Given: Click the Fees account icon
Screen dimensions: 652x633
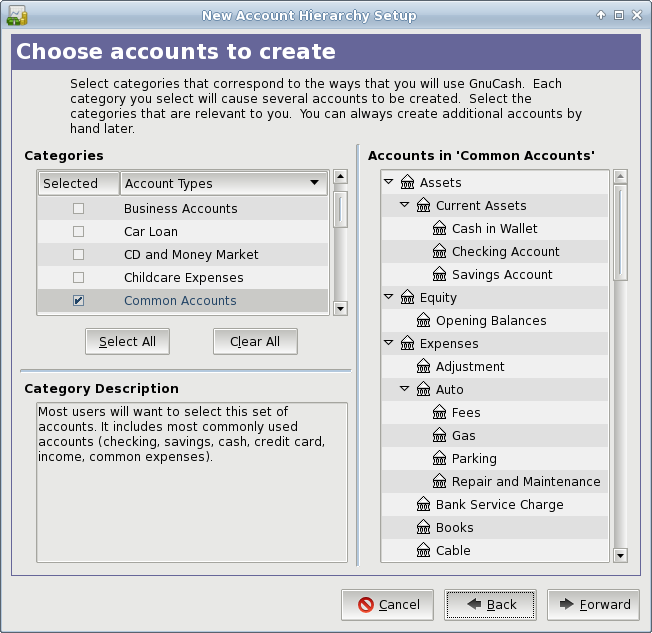Looking at the screenshot, I should click(x=440, y=412).
